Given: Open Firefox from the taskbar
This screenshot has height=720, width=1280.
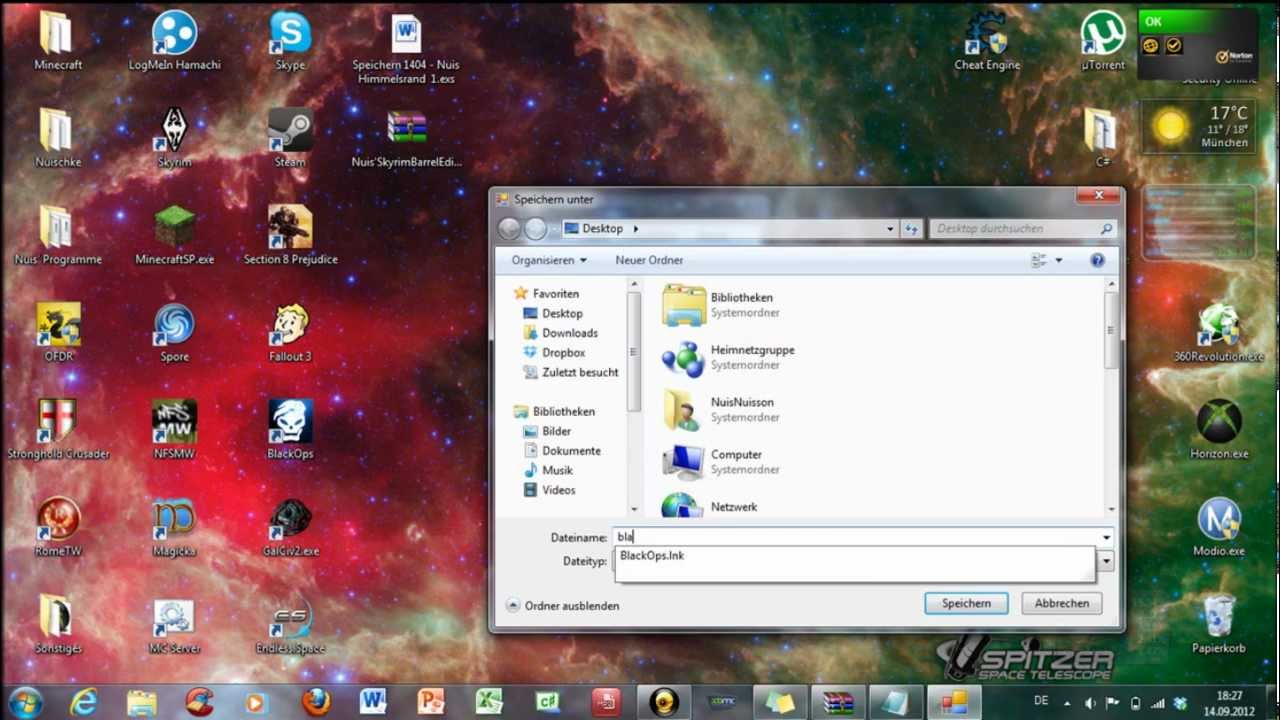Looking at the screenshot, I should pyautogui.click(x=316, y=702).
